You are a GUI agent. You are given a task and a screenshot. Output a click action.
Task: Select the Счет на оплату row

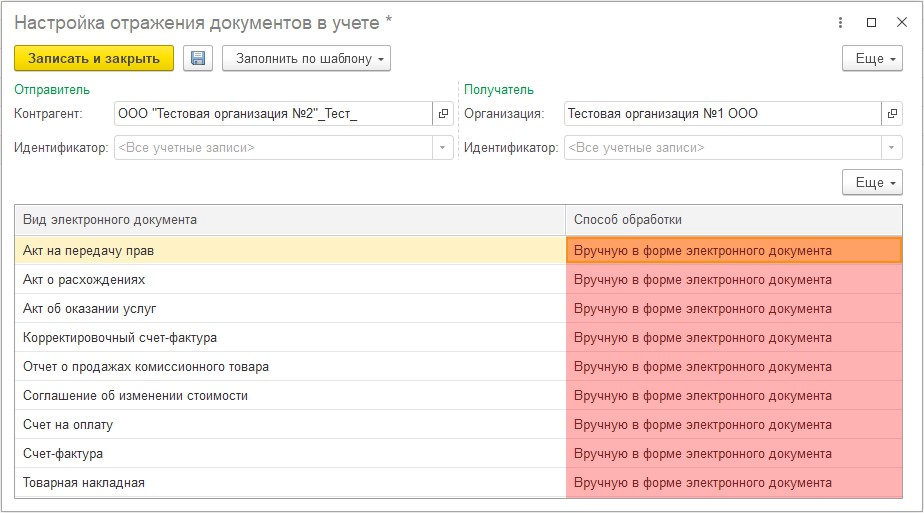pos(290,425)
